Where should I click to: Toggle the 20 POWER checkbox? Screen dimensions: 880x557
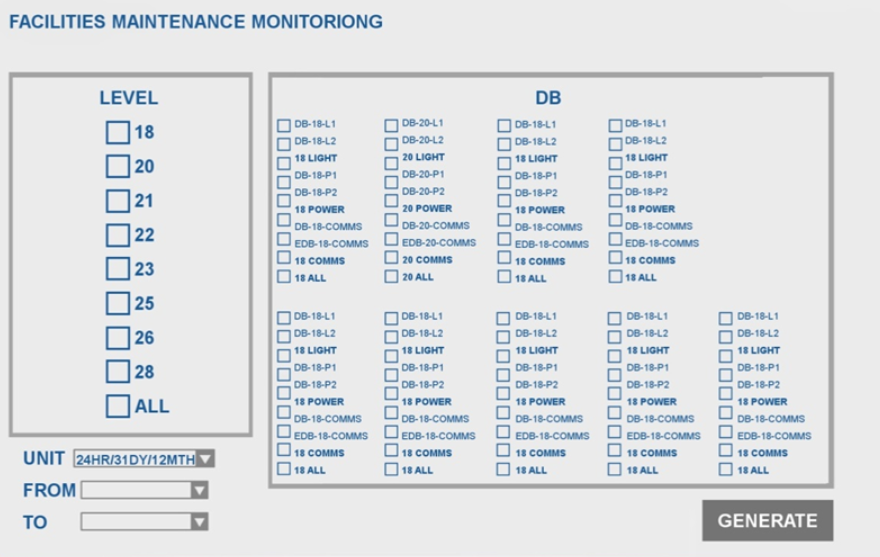coord(392,209)
